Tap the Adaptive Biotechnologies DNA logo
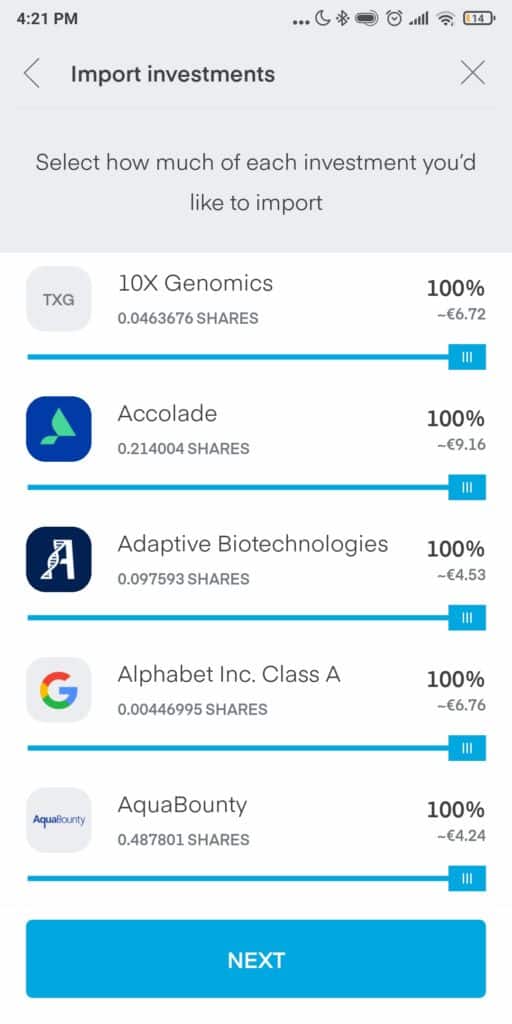This screenshot has width=512, height=1024. 59,560
